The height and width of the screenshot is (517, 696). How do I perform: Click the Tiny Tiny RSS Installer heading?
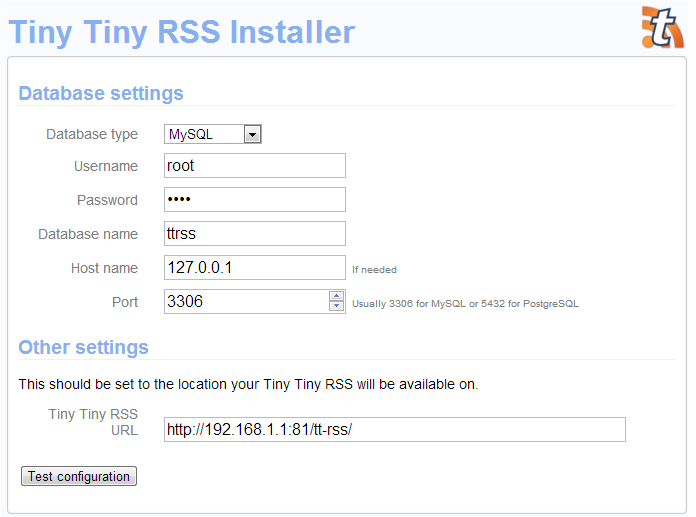pyautogui.click(x=182, y=32)
